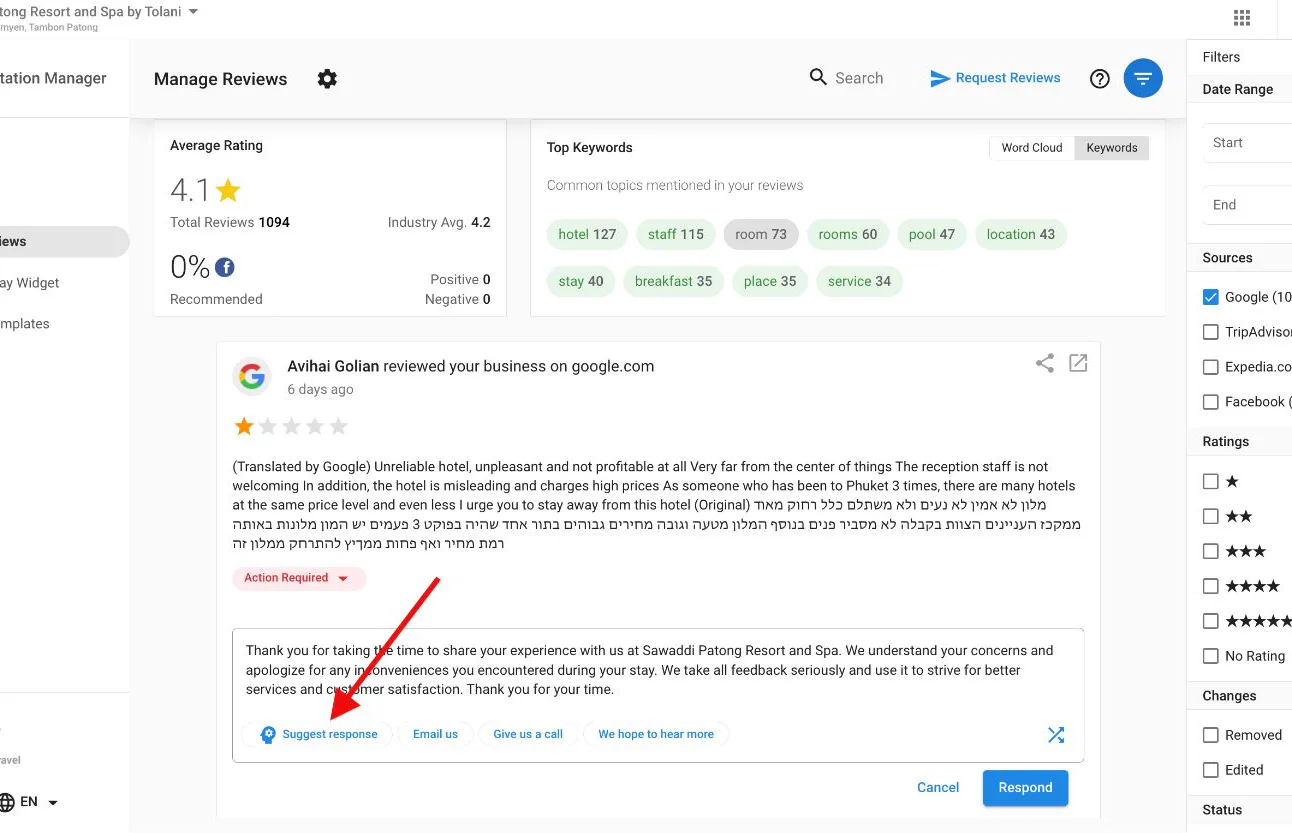Cancel the review response
Image resolution: width=1292 pixels, height=833 pixels.
[938, 788]
